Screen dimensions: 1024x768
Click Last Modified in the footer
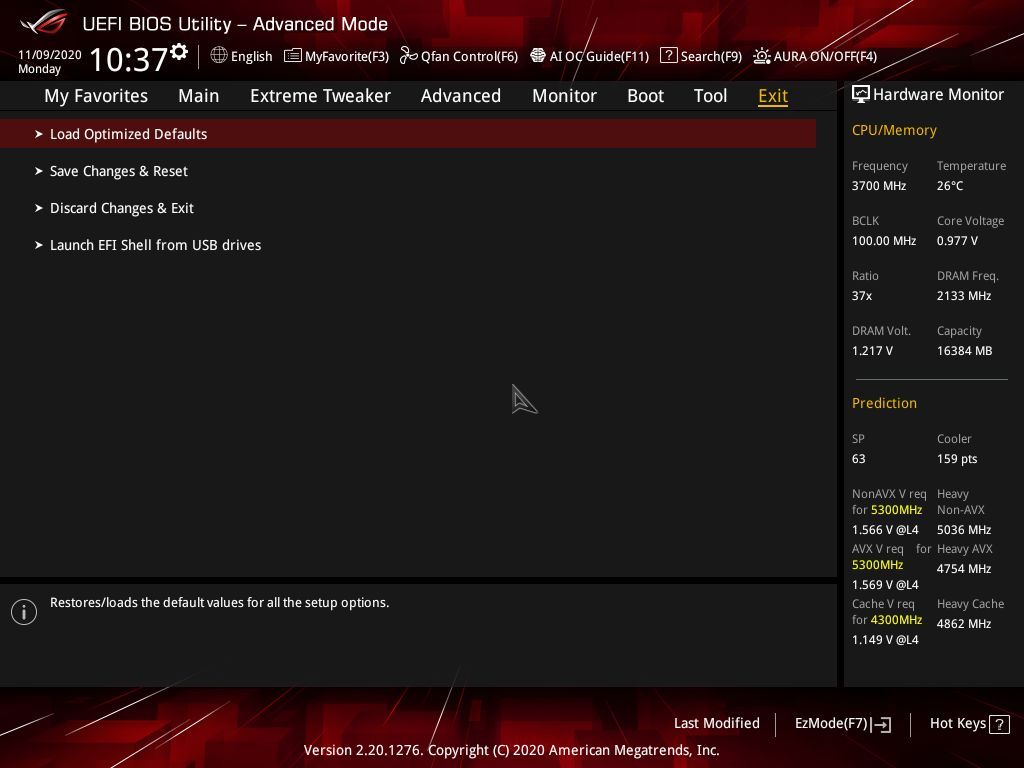point(716,724)
